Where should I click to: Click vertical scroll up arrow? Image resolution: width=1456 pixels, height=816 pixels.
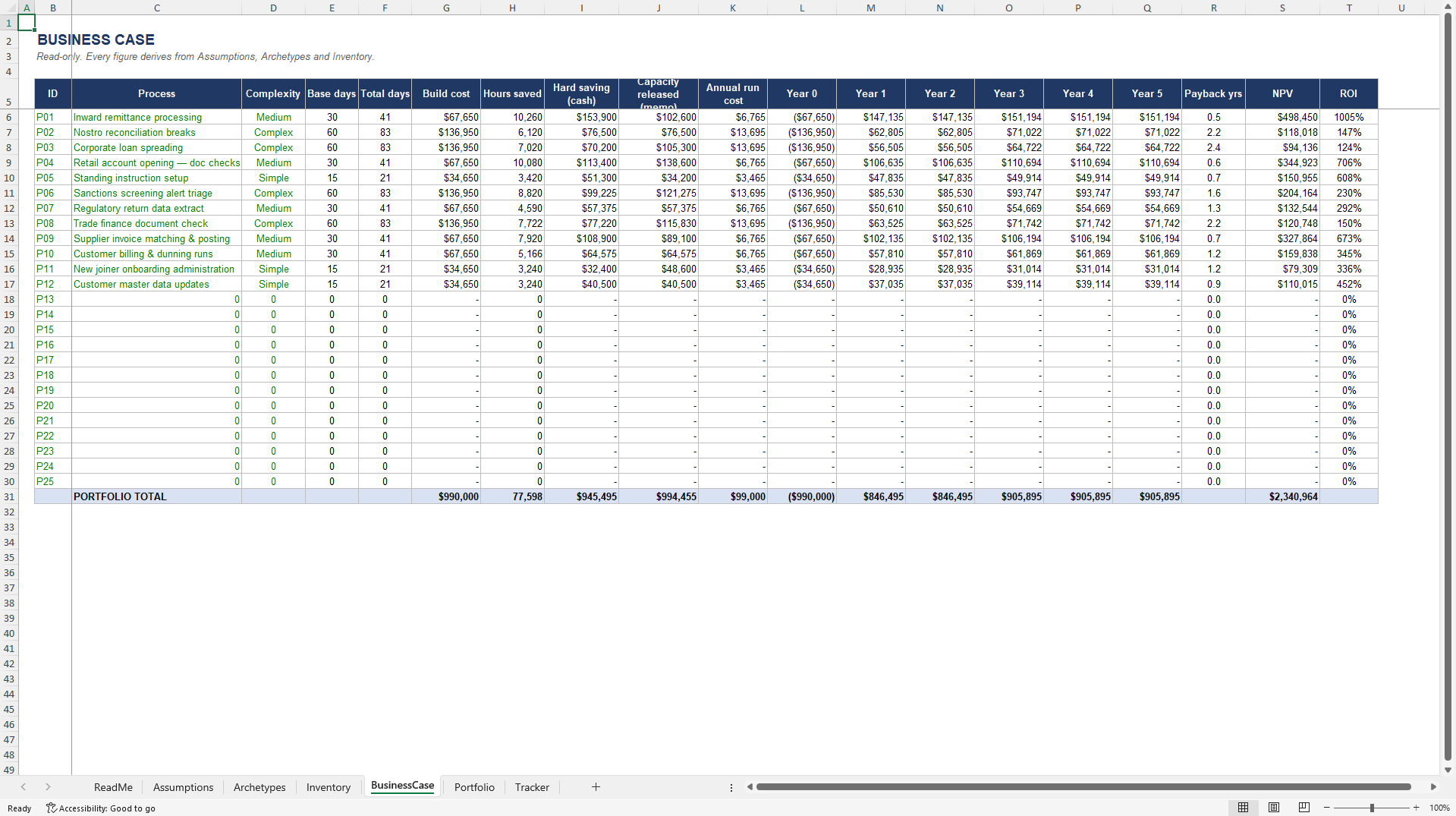[1448, 7]
